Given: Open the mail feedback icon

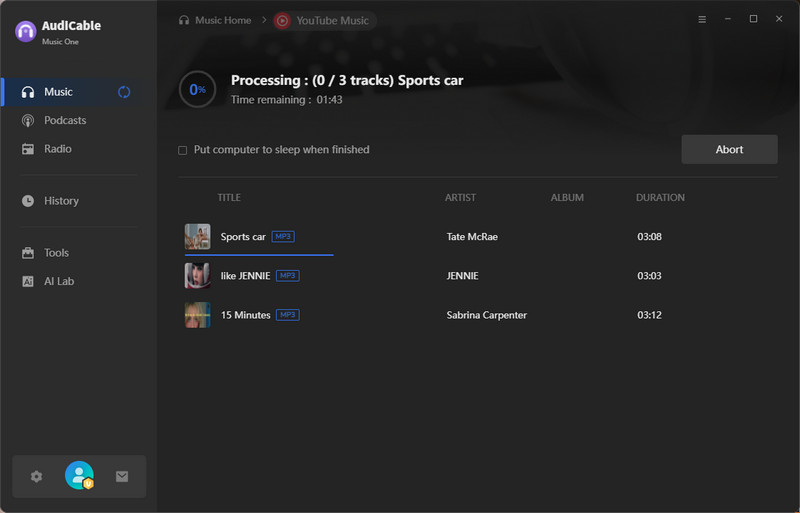Looking at the screenshot, I should [122, 477].
